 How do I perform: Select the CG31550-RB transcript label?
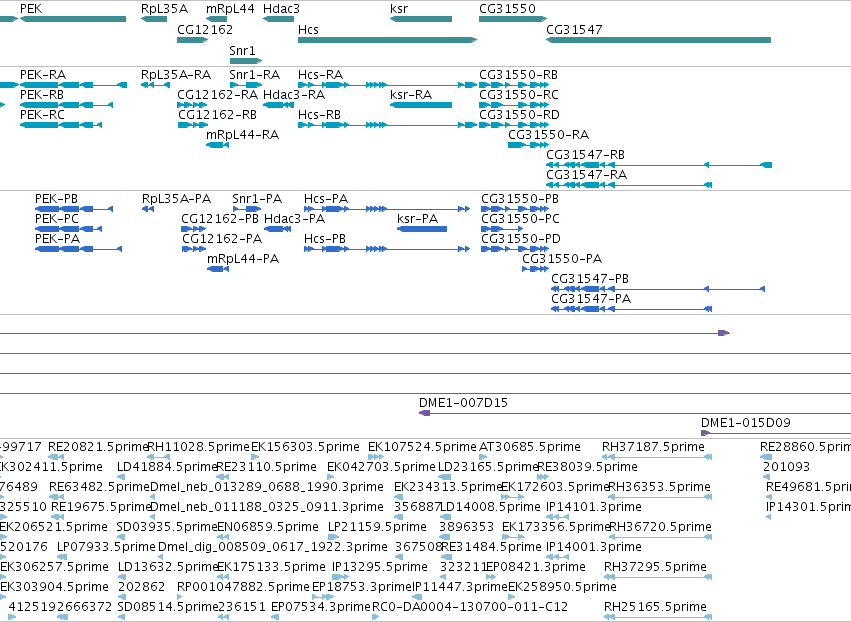[518, 74]
